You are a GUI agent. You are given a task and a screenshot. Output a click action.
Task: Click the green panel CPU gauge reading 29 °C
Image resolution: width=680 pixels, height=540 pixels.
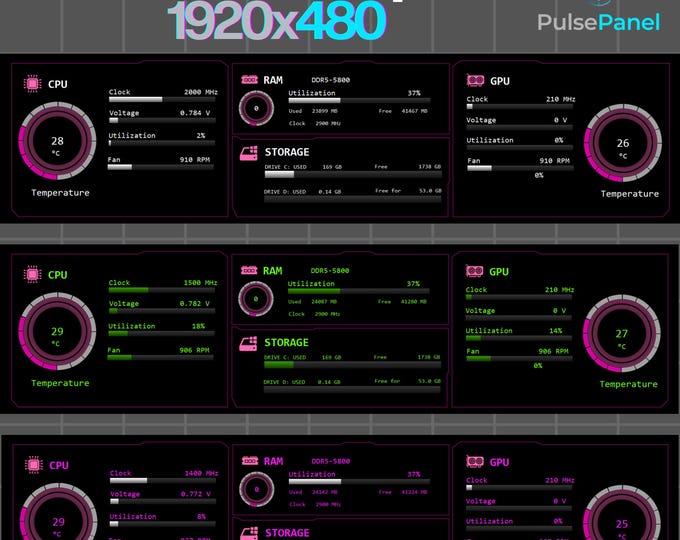(57, 331)
